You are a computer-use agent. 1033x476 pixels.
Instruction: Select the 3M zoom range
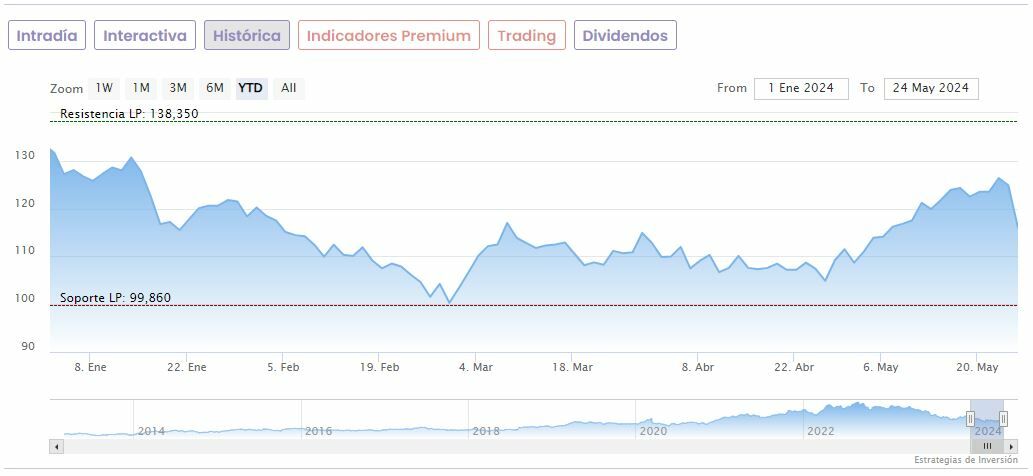(178, 88)
